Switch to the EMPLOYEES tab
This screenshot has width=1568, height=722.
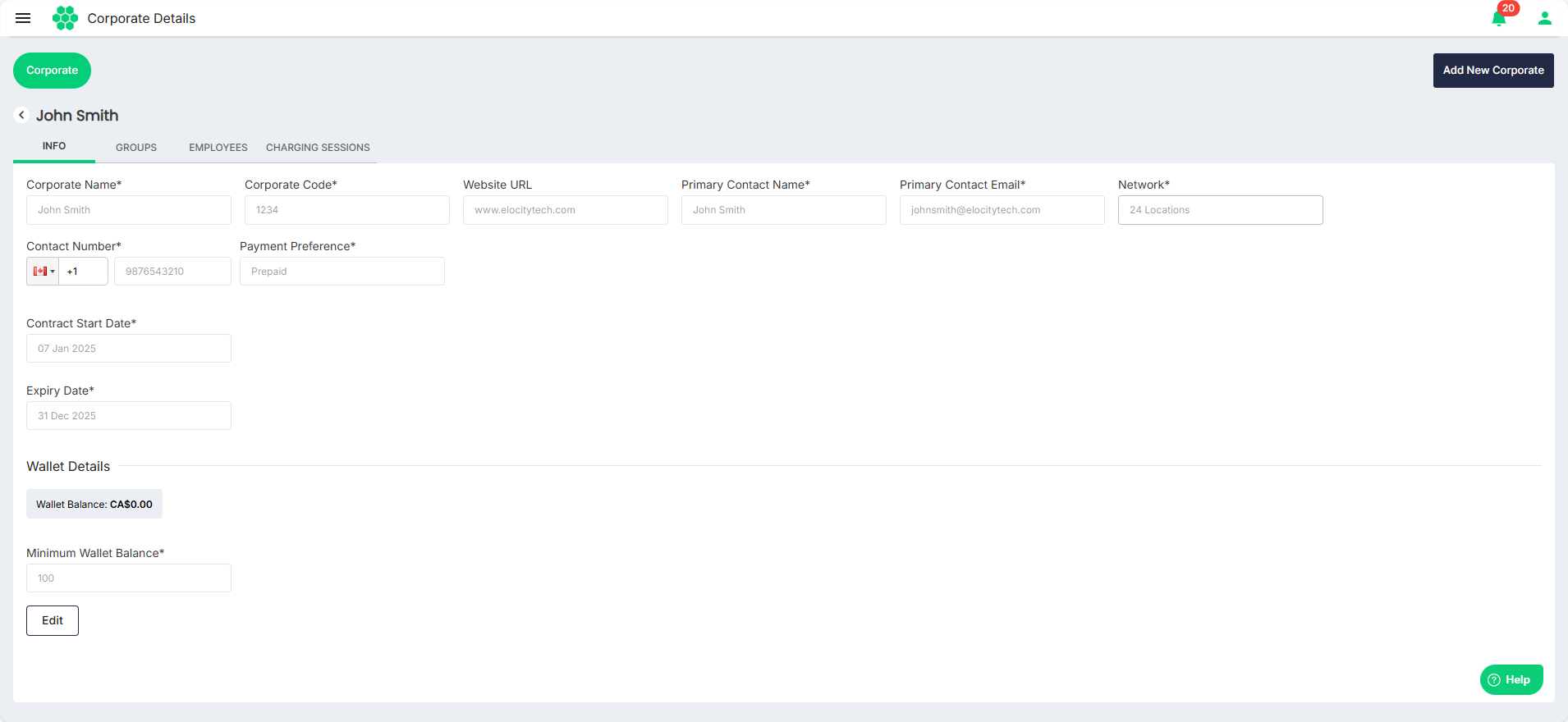click(x=218, y=148)
